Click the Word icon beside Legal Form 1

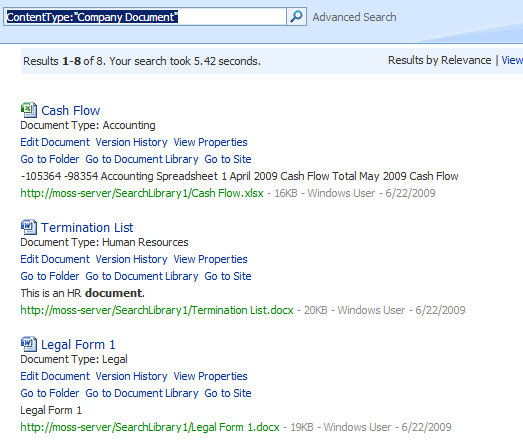coord(29,344)
